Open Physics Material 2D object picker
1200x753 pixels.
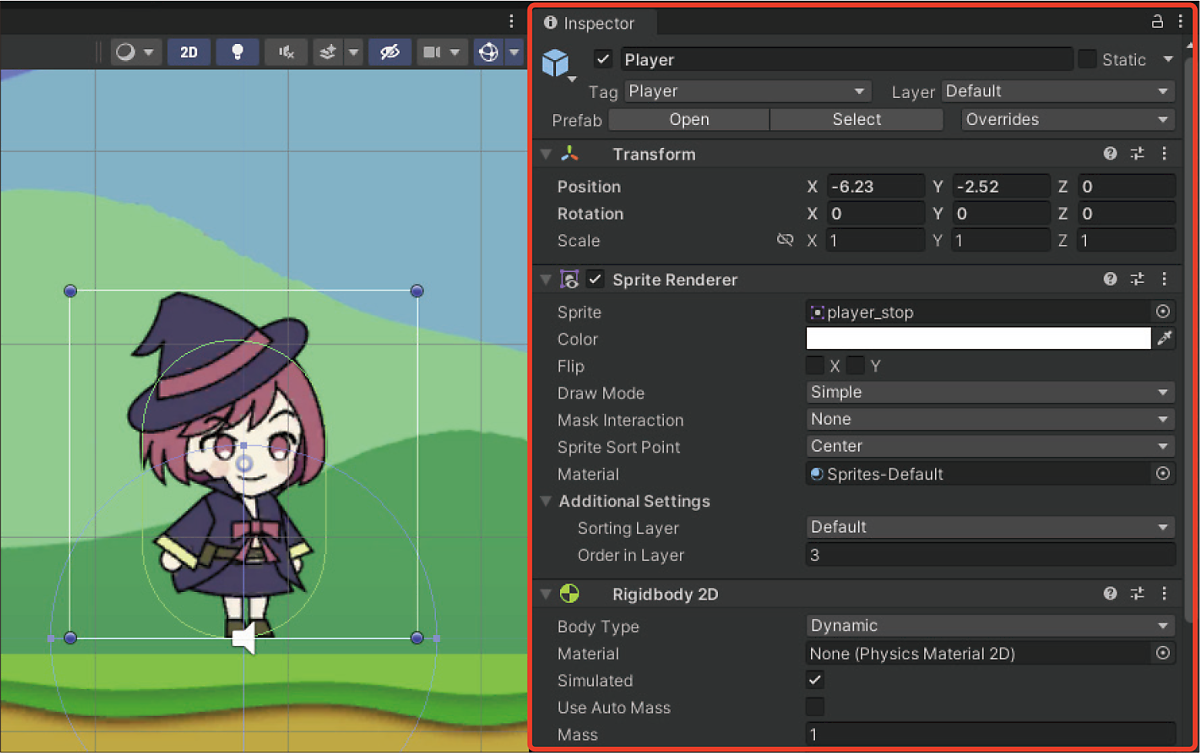1163,653
